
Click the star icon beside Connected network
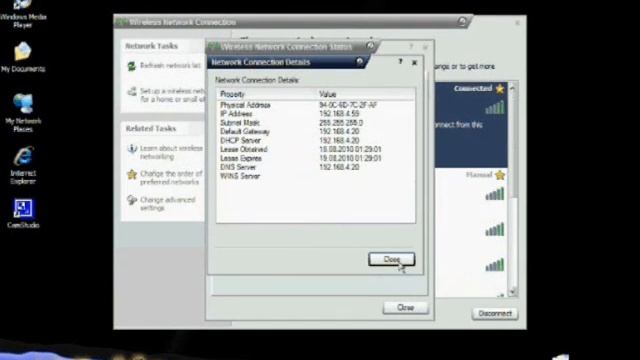[x=500, y=89]
